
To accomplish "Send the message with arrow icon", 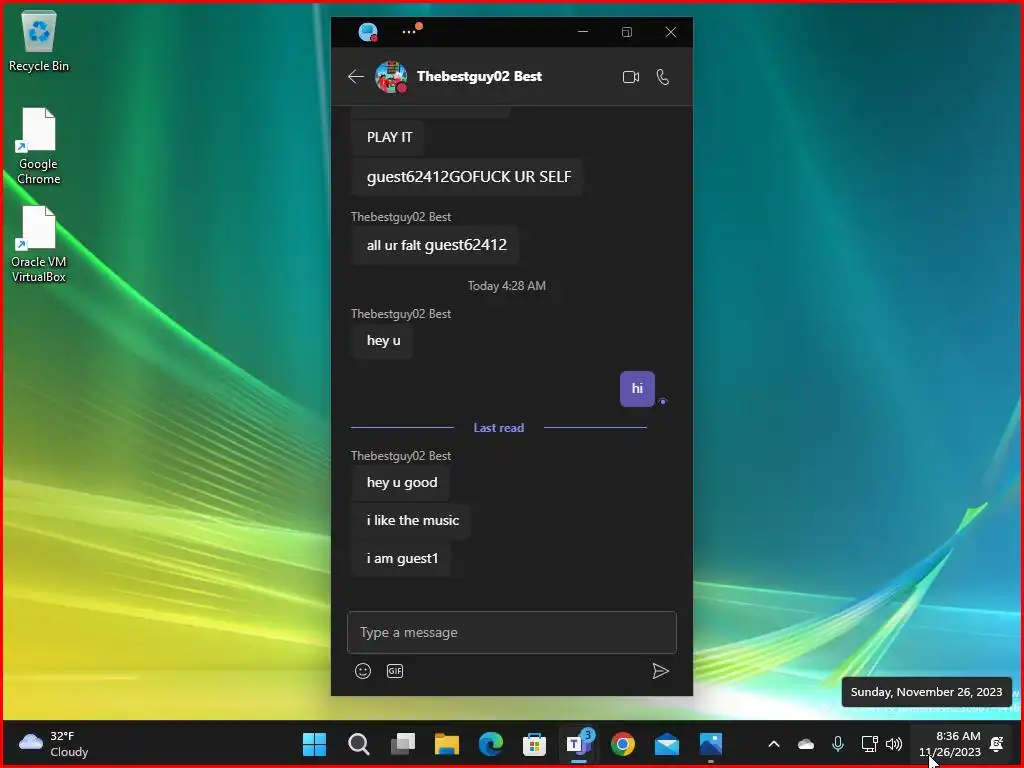I will (660, 671).
